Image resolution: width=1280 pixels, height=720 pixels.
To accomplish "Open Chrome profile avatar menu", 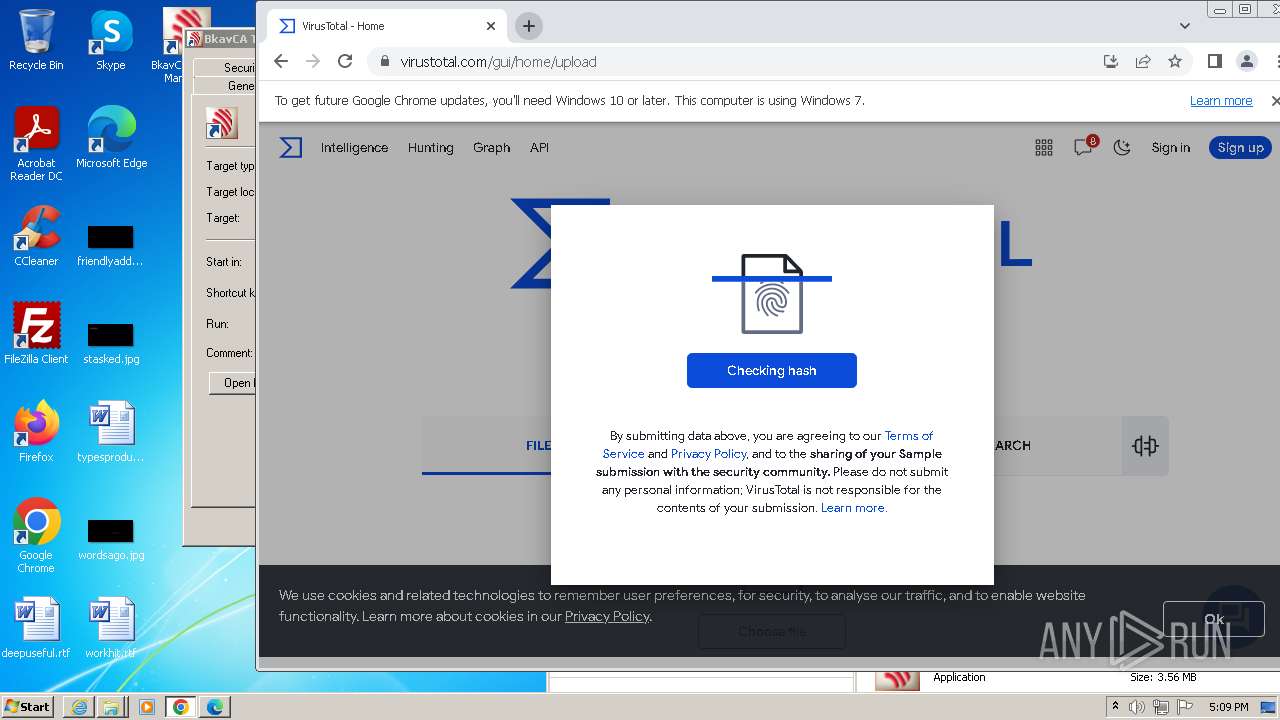I will point(1247,61).
